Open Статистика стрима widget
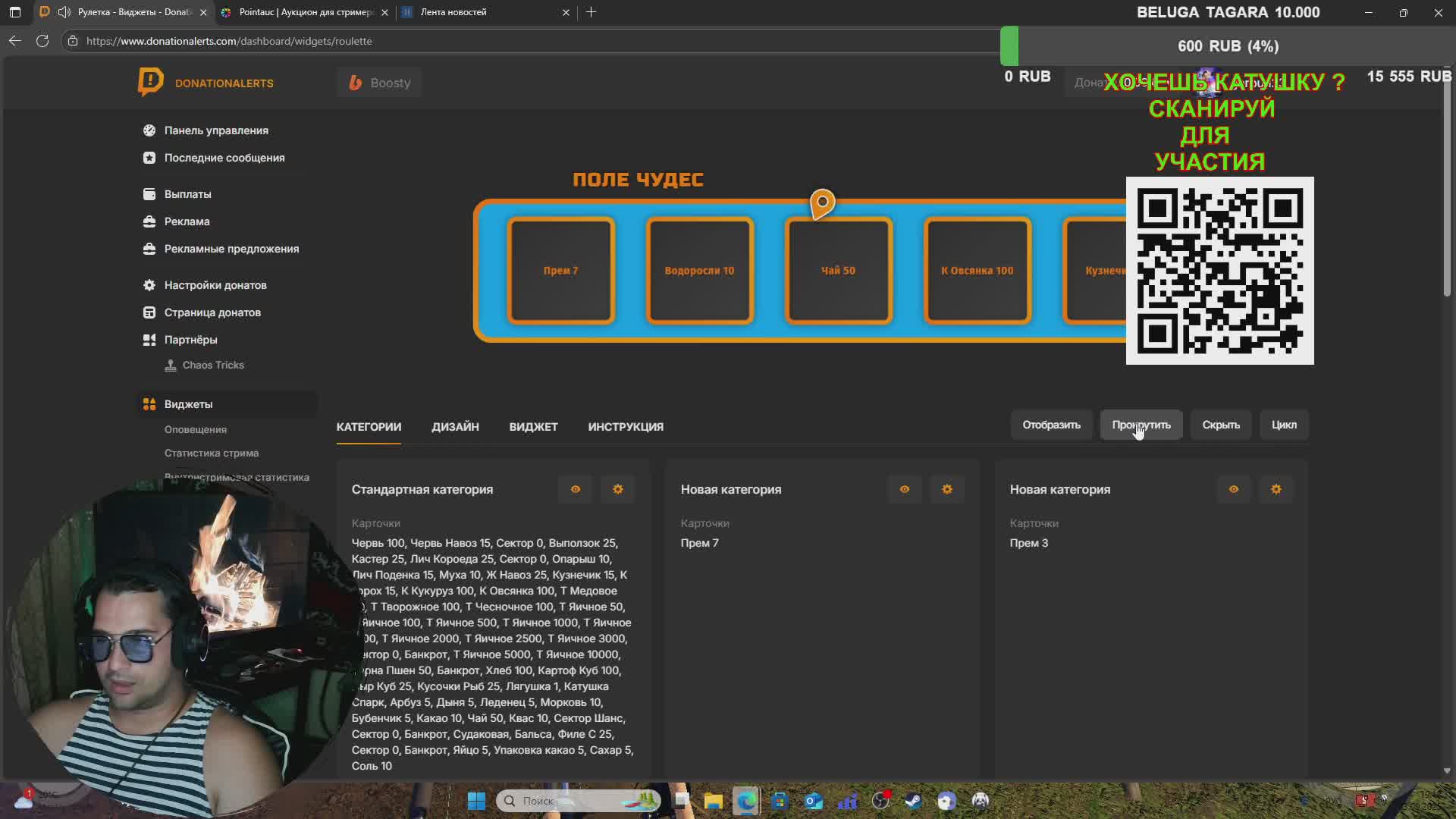This screenshot has height=819, width=1456. click(212, 453)
